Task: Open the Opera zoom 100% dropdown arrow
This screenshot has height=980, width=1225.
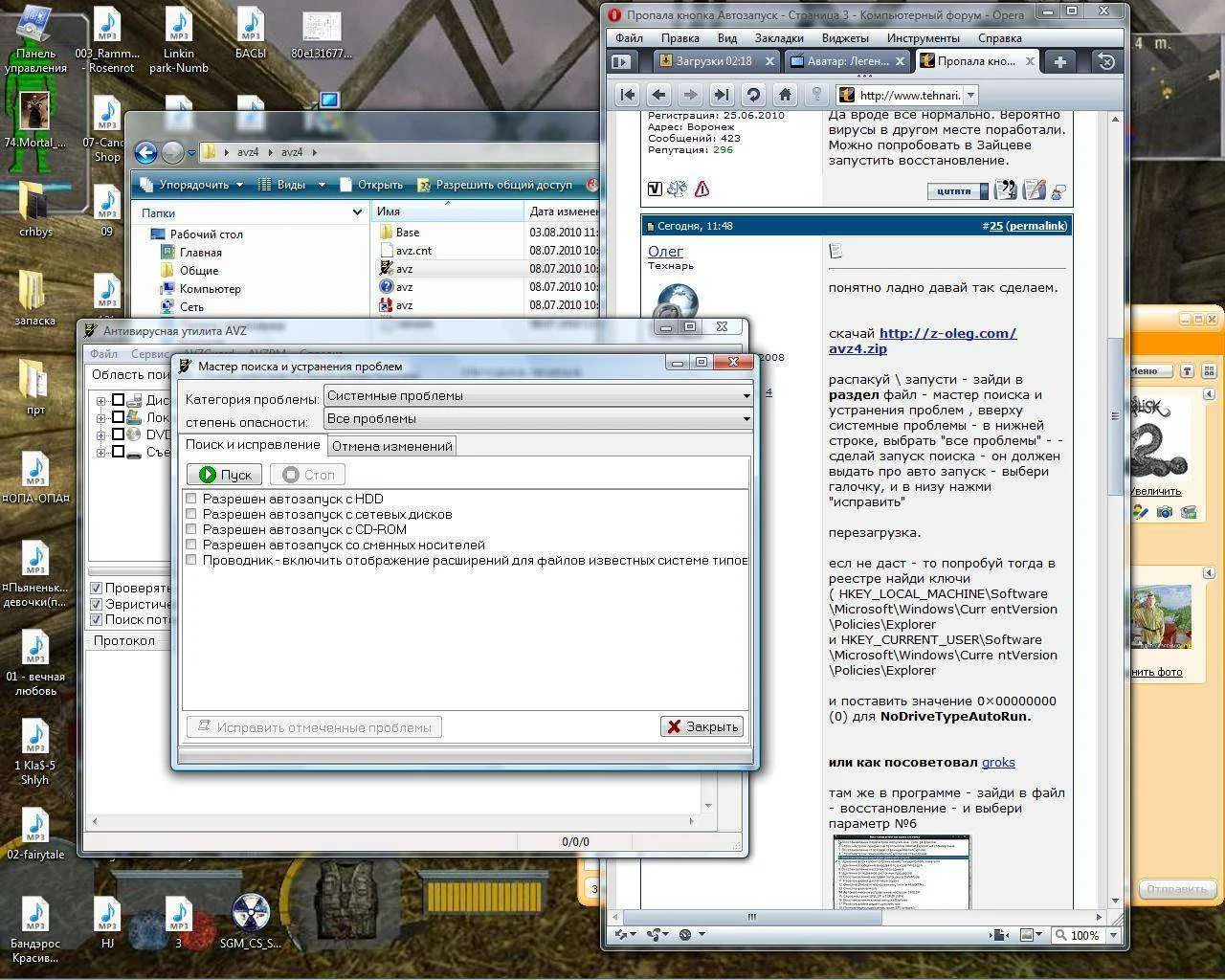Action: [1113, 935]
